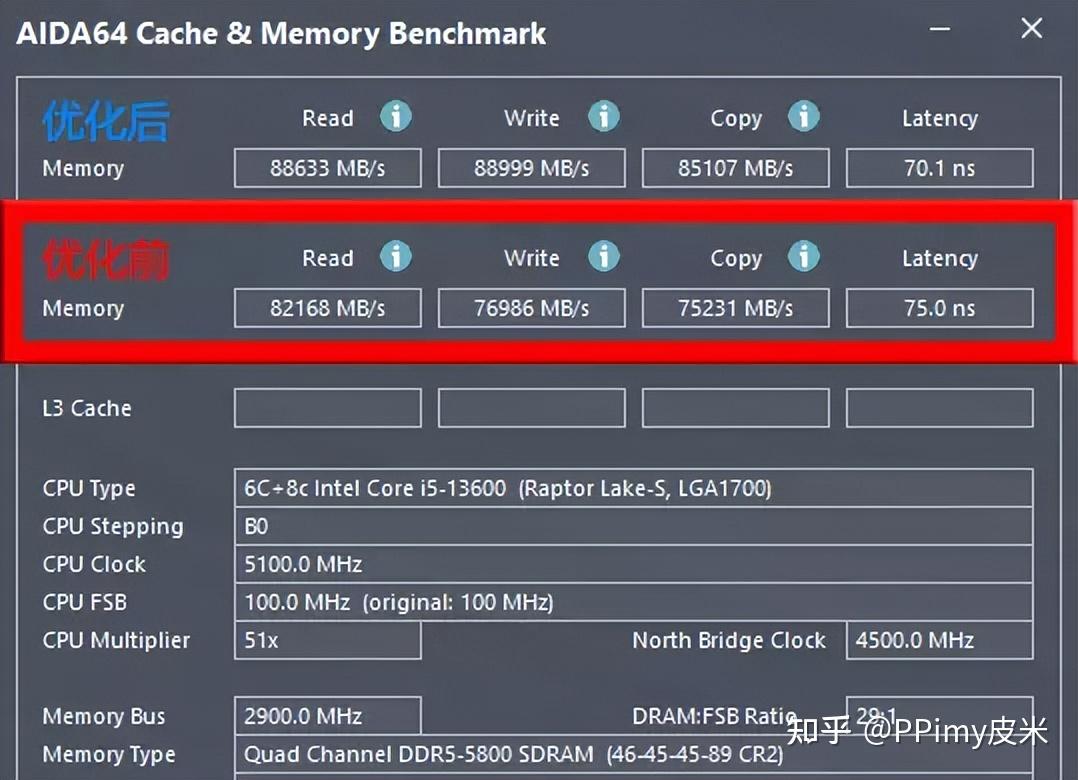Click the Memory Bus 2900.0 MHz field
The width and height of the screenshot is (1078, 780).
pyautogui.click(x=328, y=716)
